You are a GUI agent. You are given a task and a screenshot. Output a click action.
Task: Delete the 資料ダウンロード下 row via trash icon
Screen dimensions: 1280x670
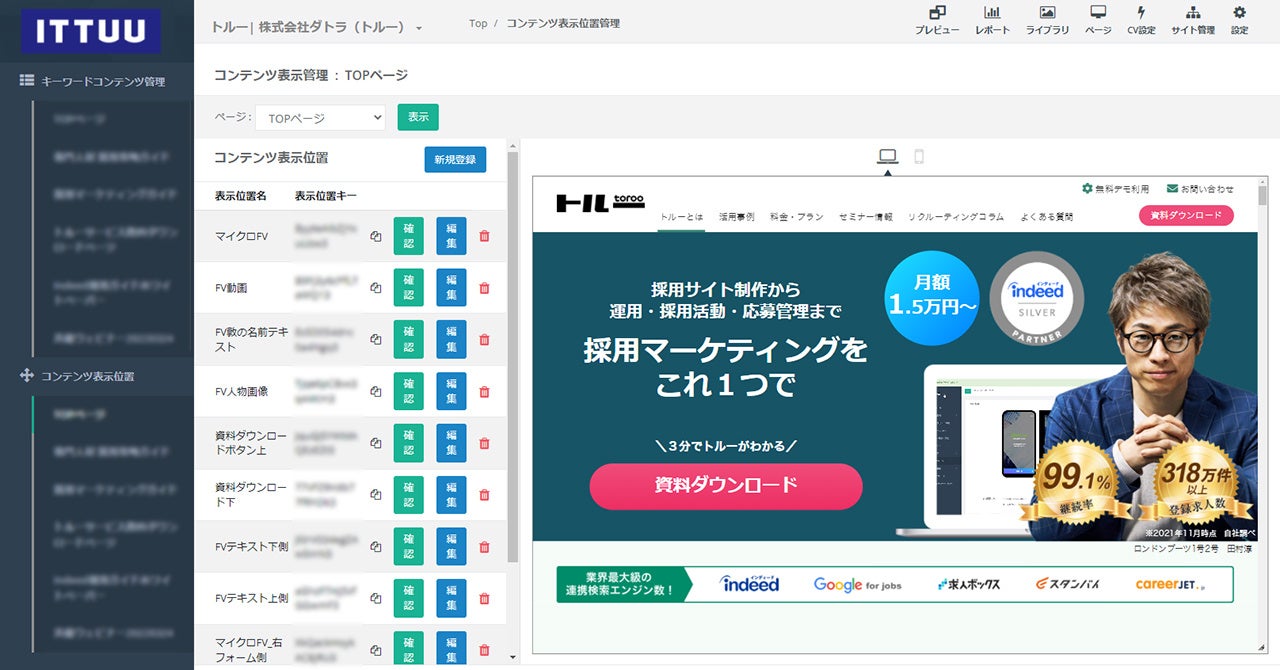485,495
